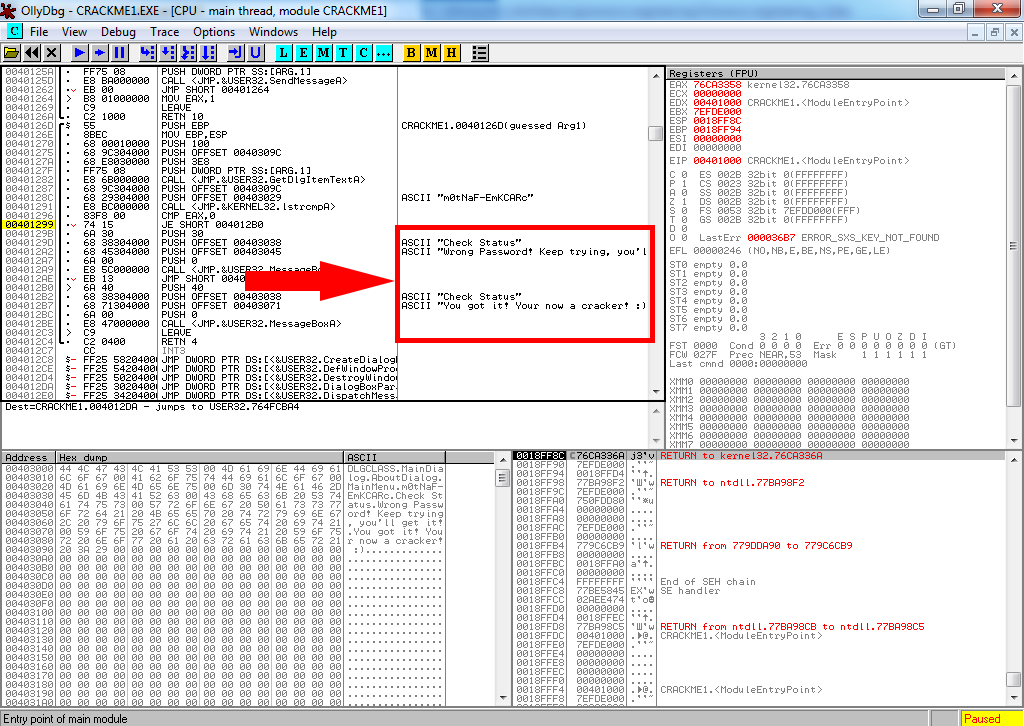Image resolution: width=1024 pixels, height=726 pixels.
Task: Run the program with play icon
Action: (x=80, y=52)
